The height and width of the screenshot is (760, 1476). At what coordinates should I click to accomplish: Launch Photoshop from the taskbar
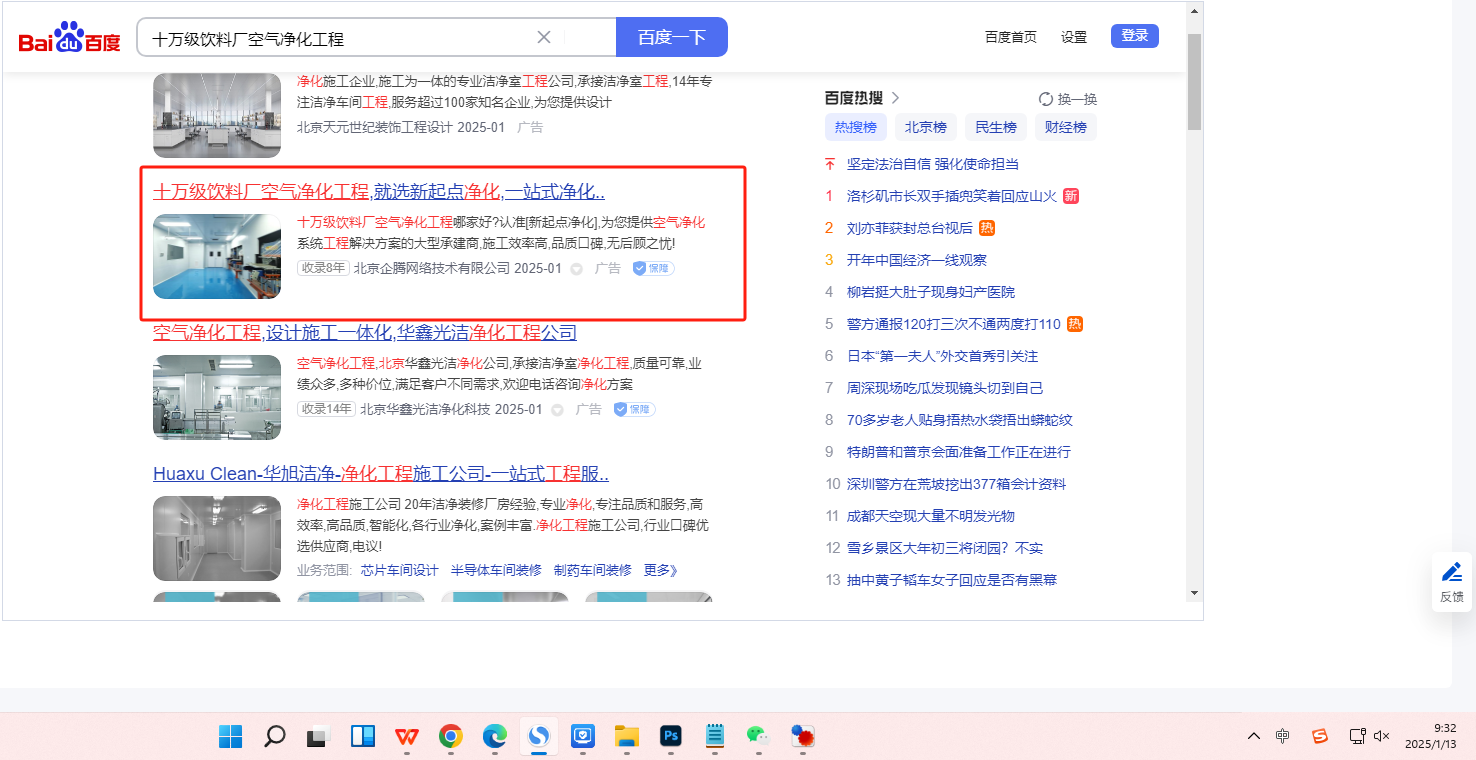(671, 737)
